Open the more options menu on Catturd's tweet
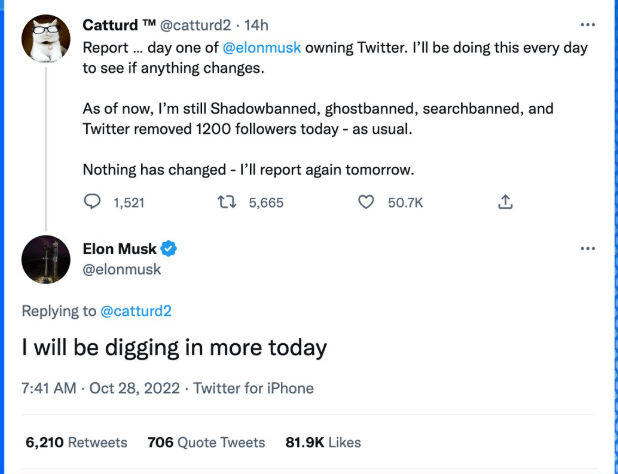618x474 pixels. (x=587, y=22)
